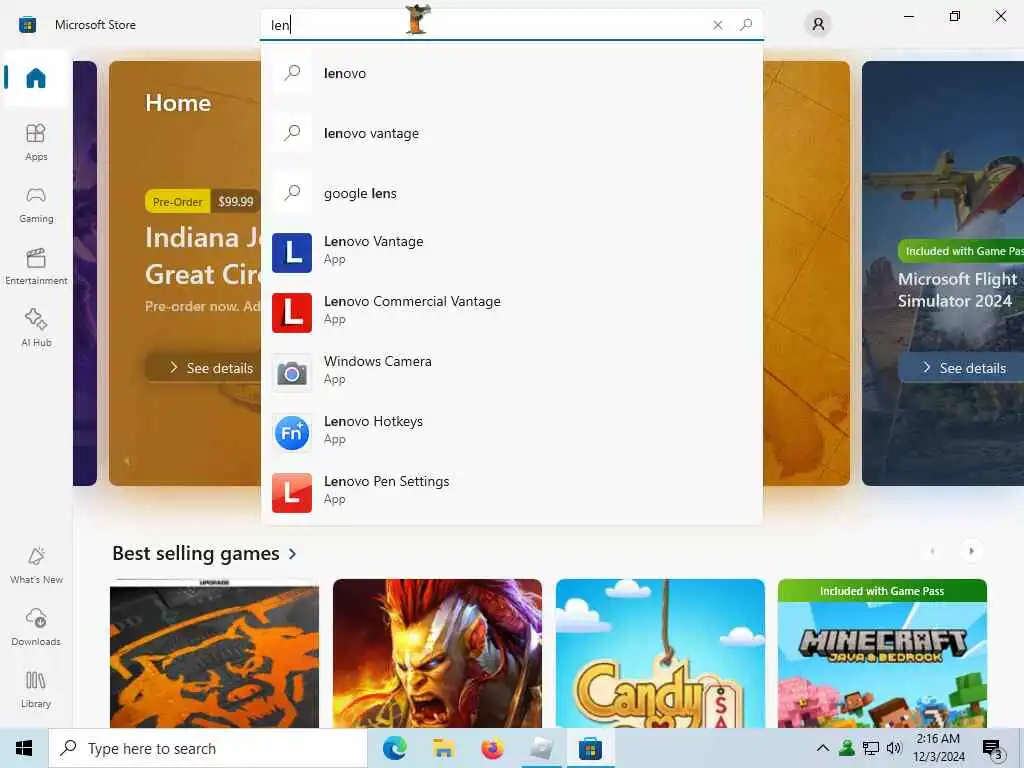
Task: Open Entertainment section
Action: click(36, 266)
